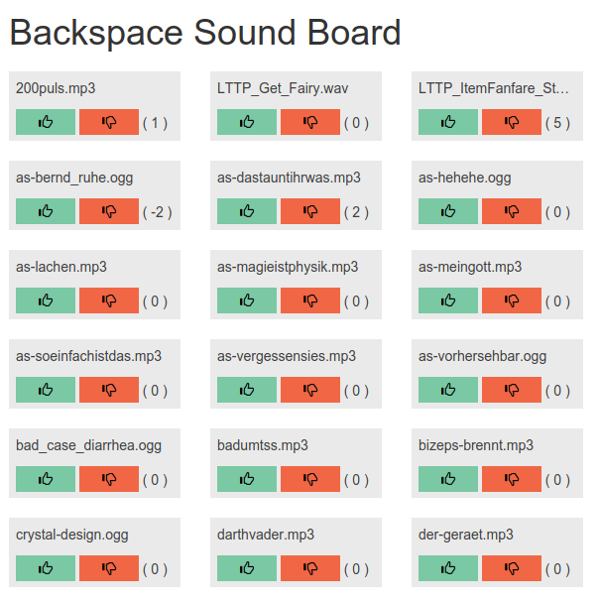600x600 pixels.
Task: Click the Backspace Sound Board heading
Action: 205,33
